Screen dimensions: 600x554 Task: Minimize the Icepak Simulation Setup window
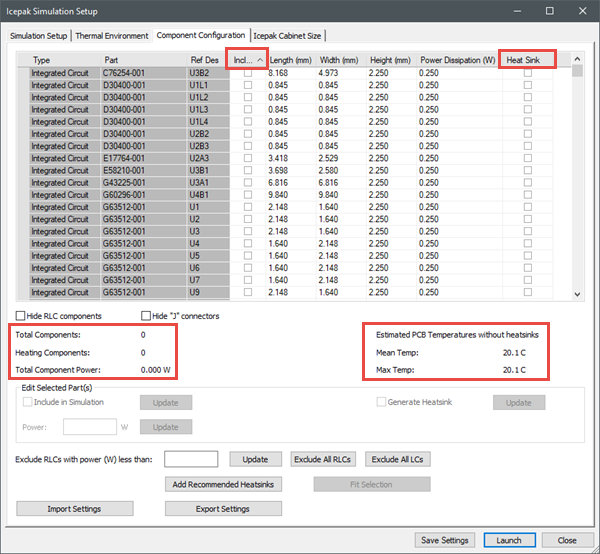click(517, 11)
